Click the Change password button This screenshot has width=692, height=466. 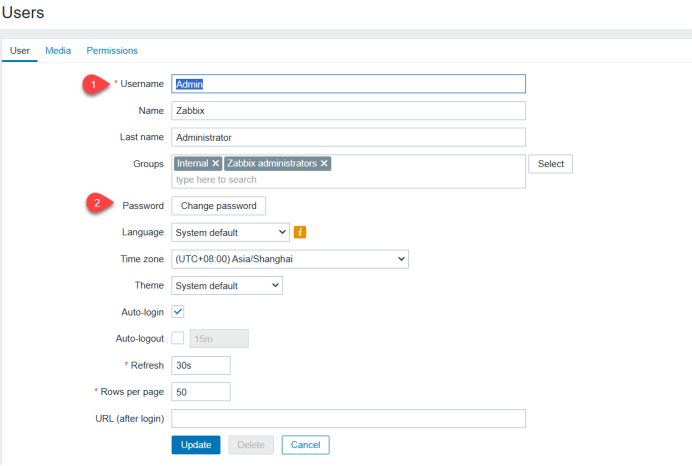point(218,205)
